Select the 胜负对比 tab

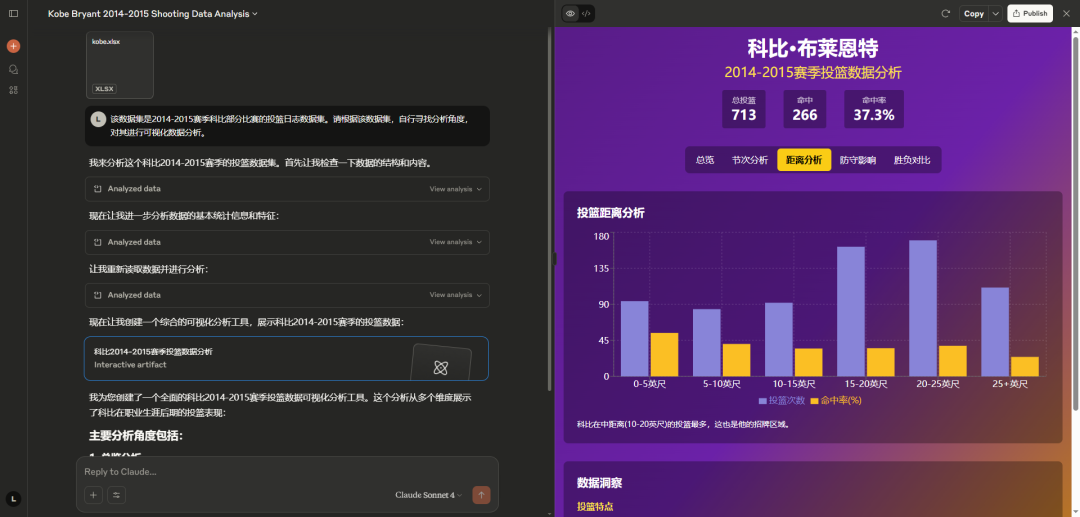(912, 160)
